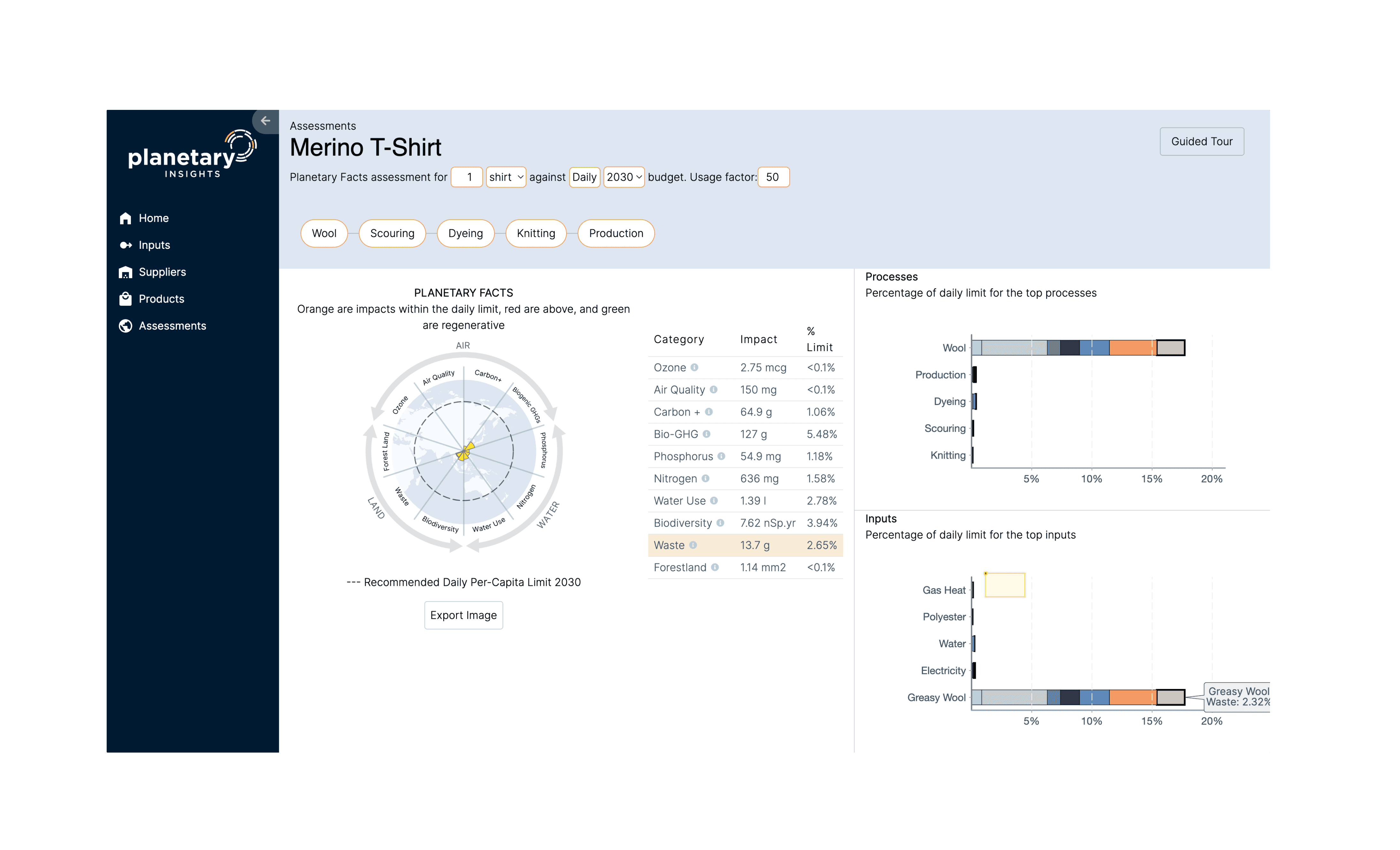1400x850 pixels.
Task: Select the Wool process stage
Action: (x=324, y=234)
